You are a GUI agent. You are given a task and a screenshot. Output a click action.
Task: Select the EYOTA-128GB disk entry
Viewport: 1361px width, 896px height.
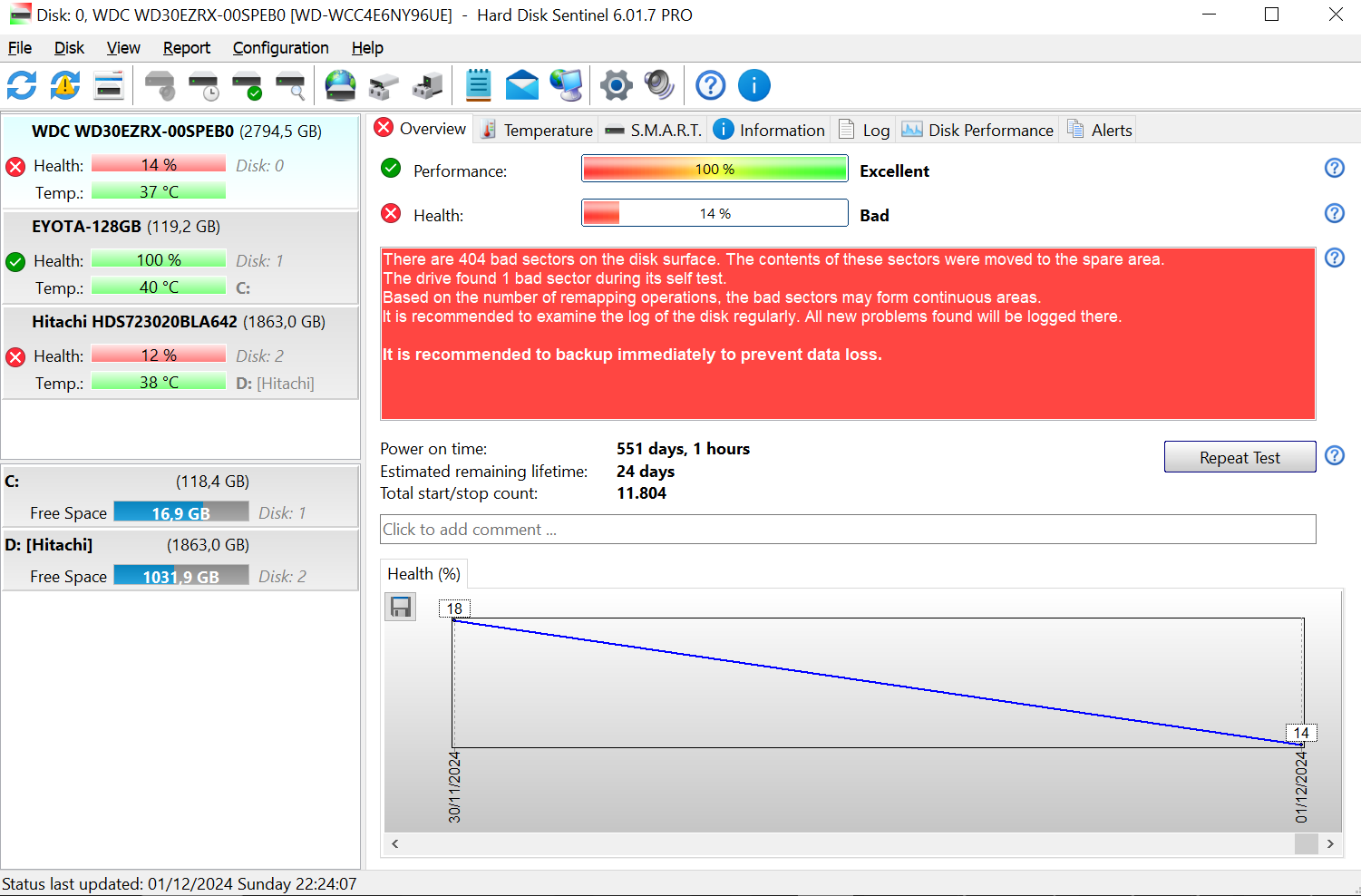point(180,257)
